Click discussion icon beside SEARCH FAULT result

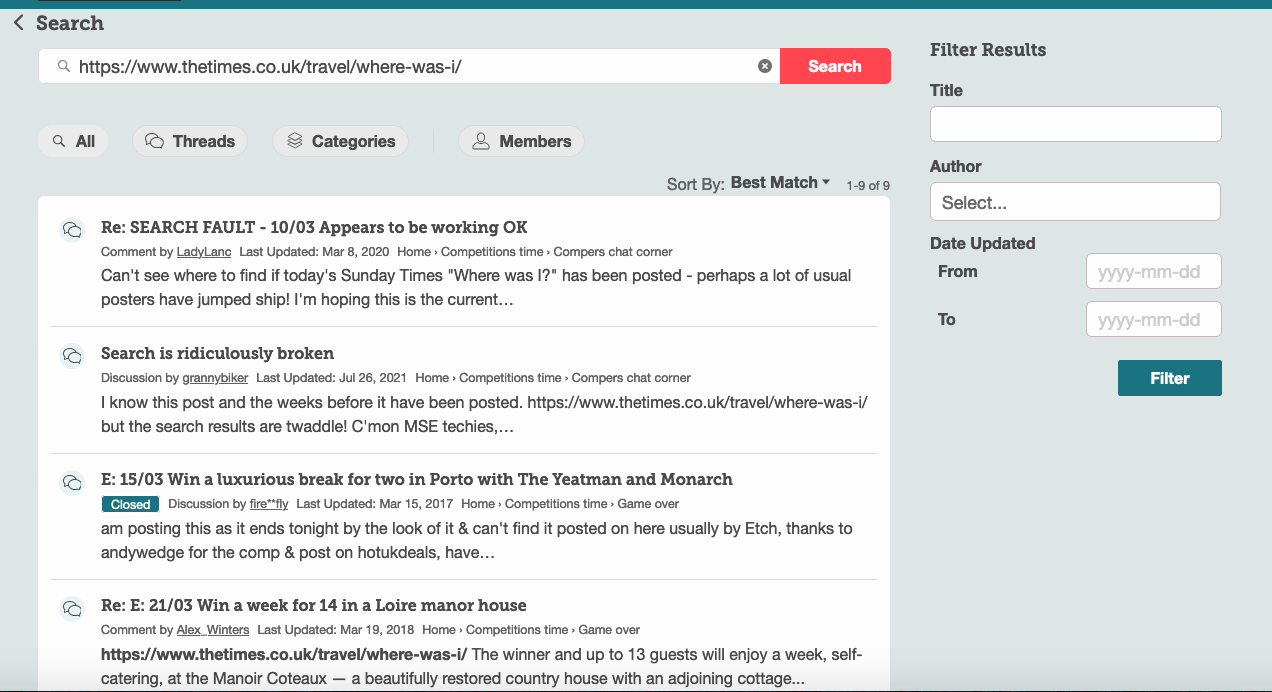[x=72, y=230]
